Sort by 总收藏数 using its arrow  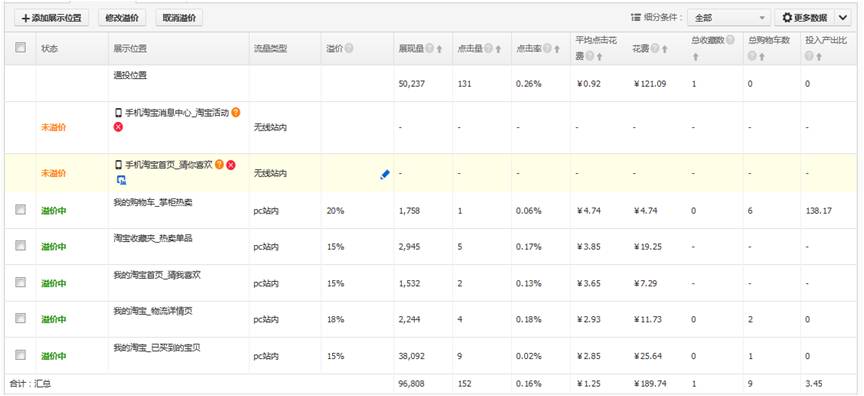(x=695, y=57)
